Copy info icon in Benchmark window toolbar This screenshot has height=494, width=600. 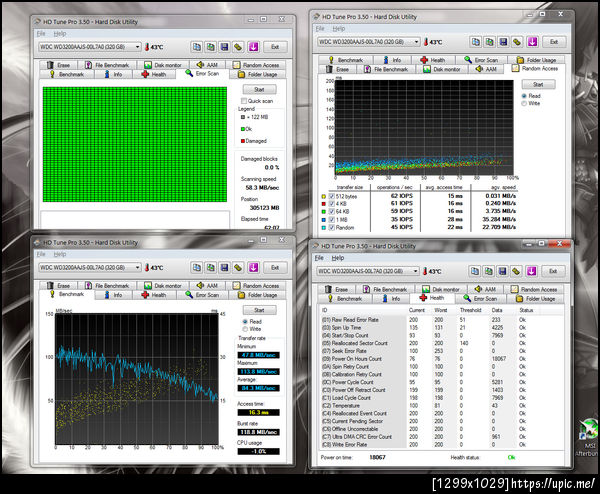196,267
